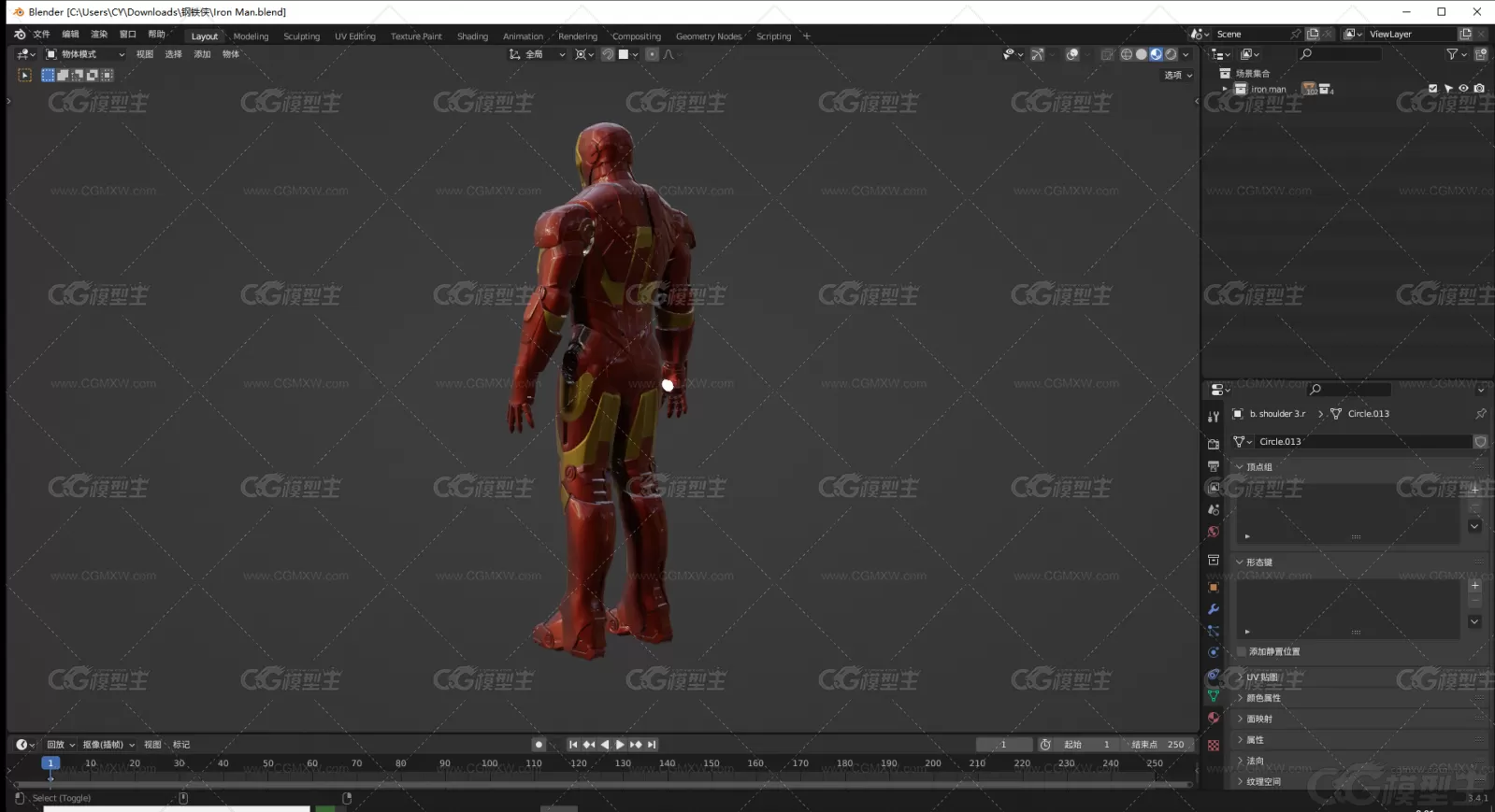This screenshot has width=1495, height=812.
Task: Toggle pin on properties editor
Action: [x=1481, y=413]
